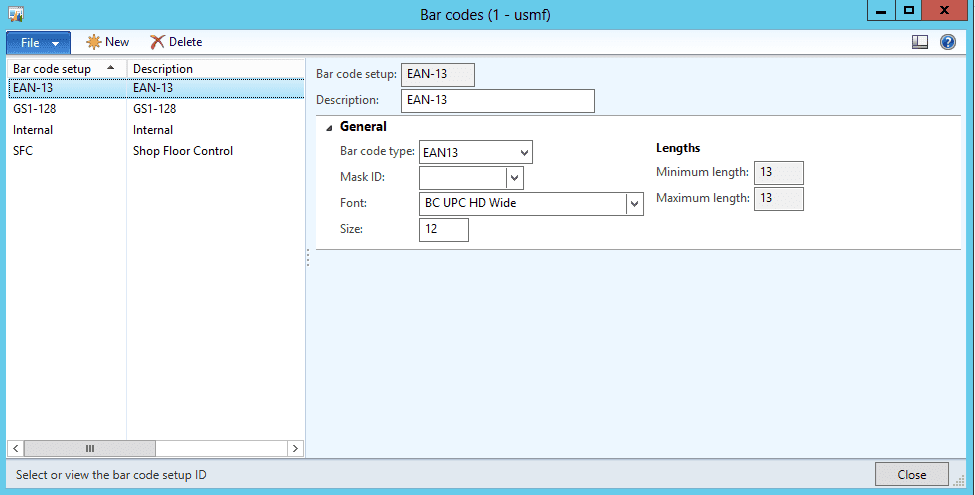Expand the Bar code type dropdown
Image resolution: width=975 pixels, height=495 pixels.
[x=525, y=152]
